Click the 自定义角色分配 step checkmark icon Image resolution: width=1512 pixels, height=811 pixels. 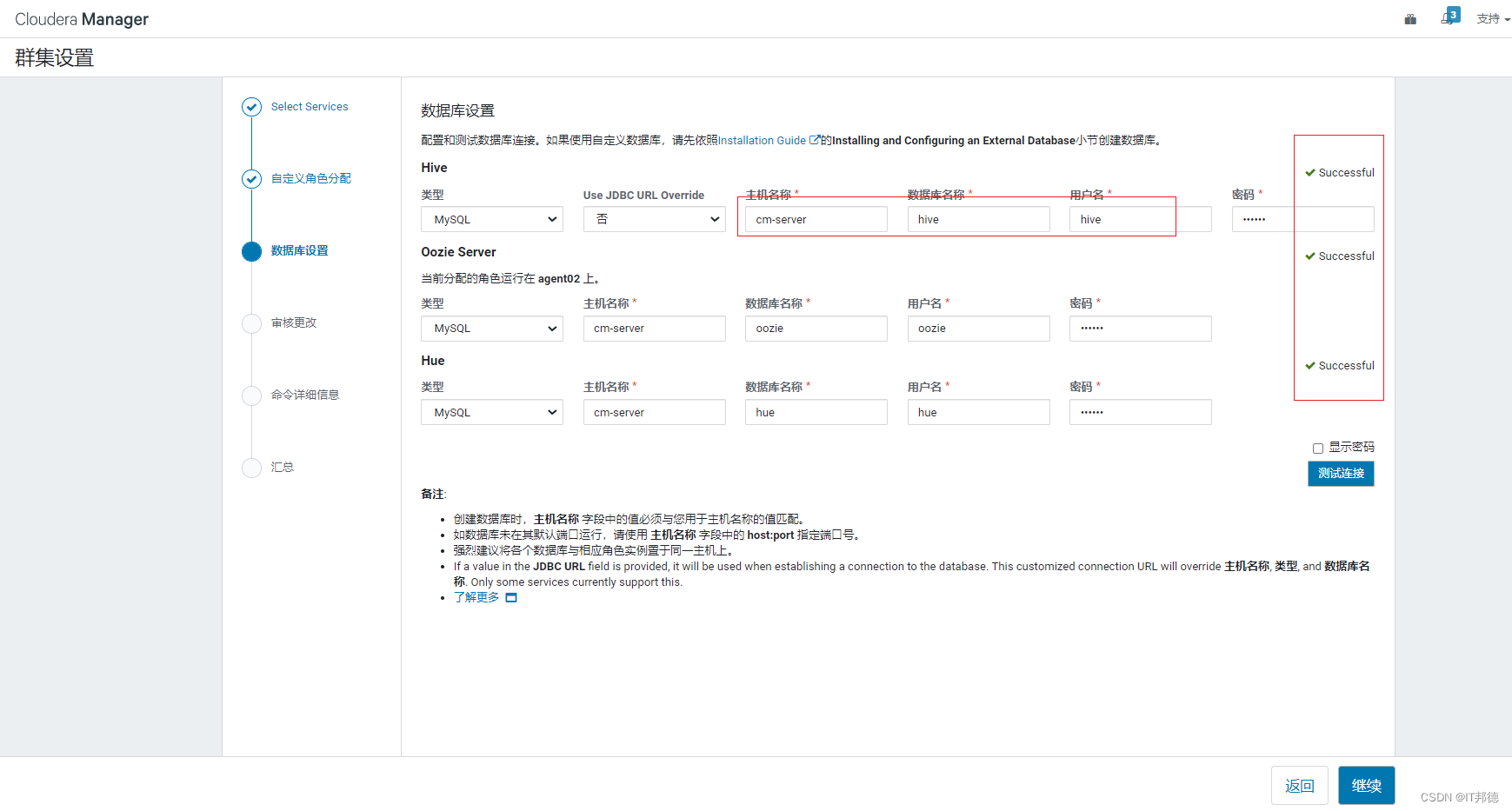[x=251, y=179]
